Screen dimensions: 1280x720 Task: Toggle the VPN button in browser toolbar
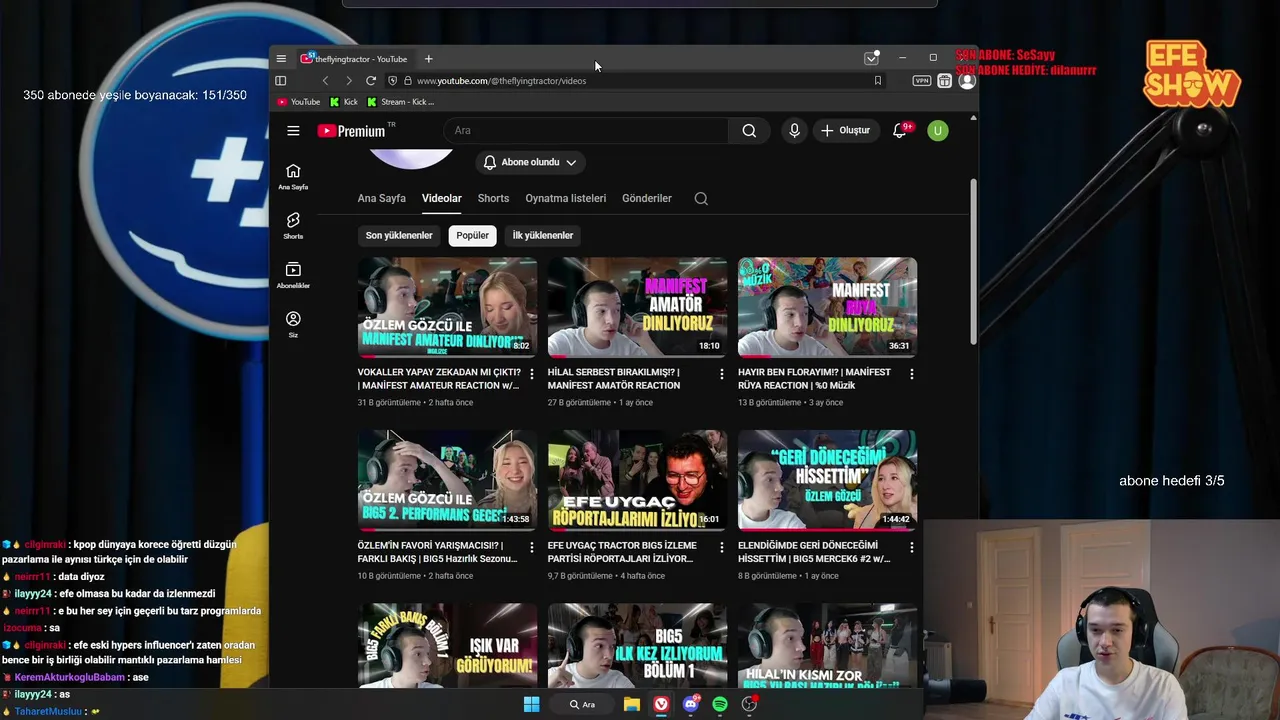[x=922, y=81]
